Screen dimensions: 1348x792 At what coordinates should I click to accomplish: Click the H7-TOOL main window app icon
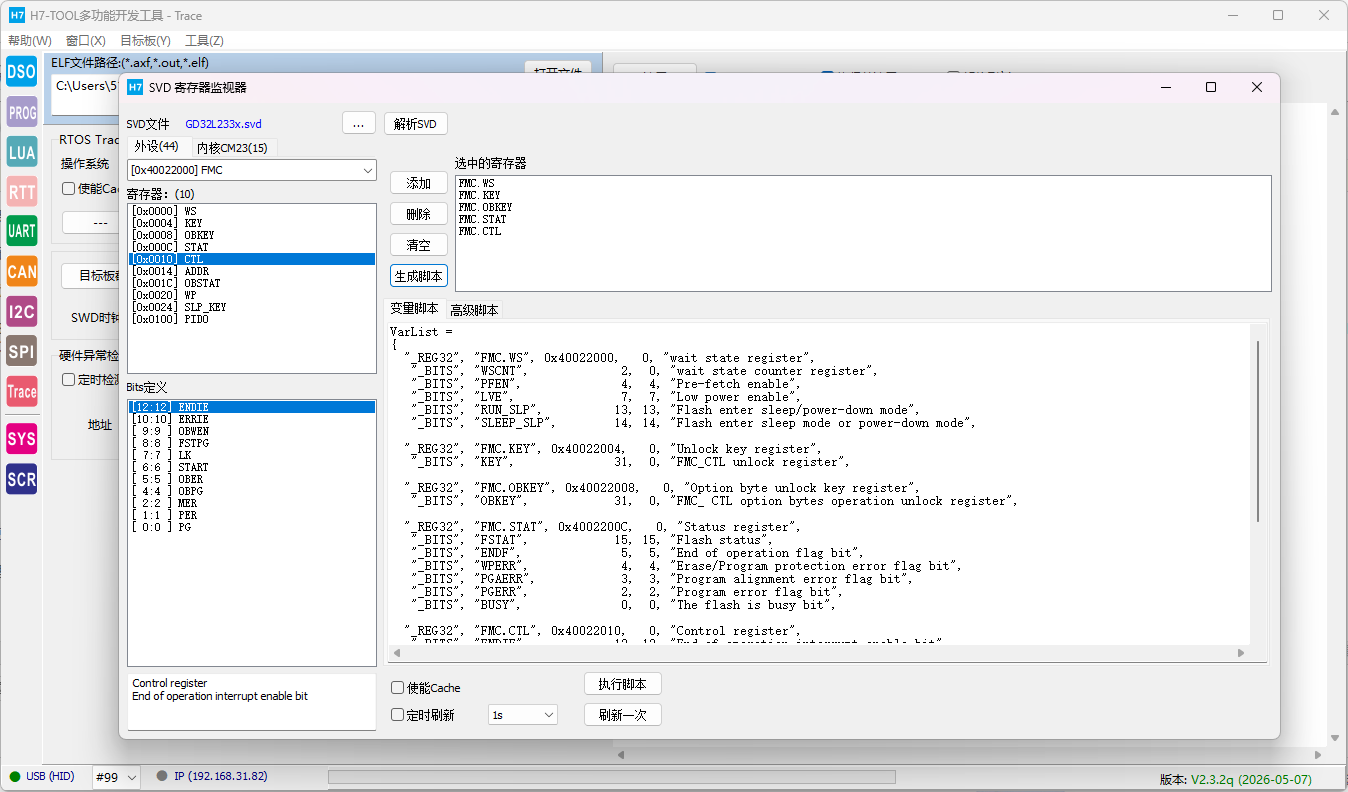[17, 15]
